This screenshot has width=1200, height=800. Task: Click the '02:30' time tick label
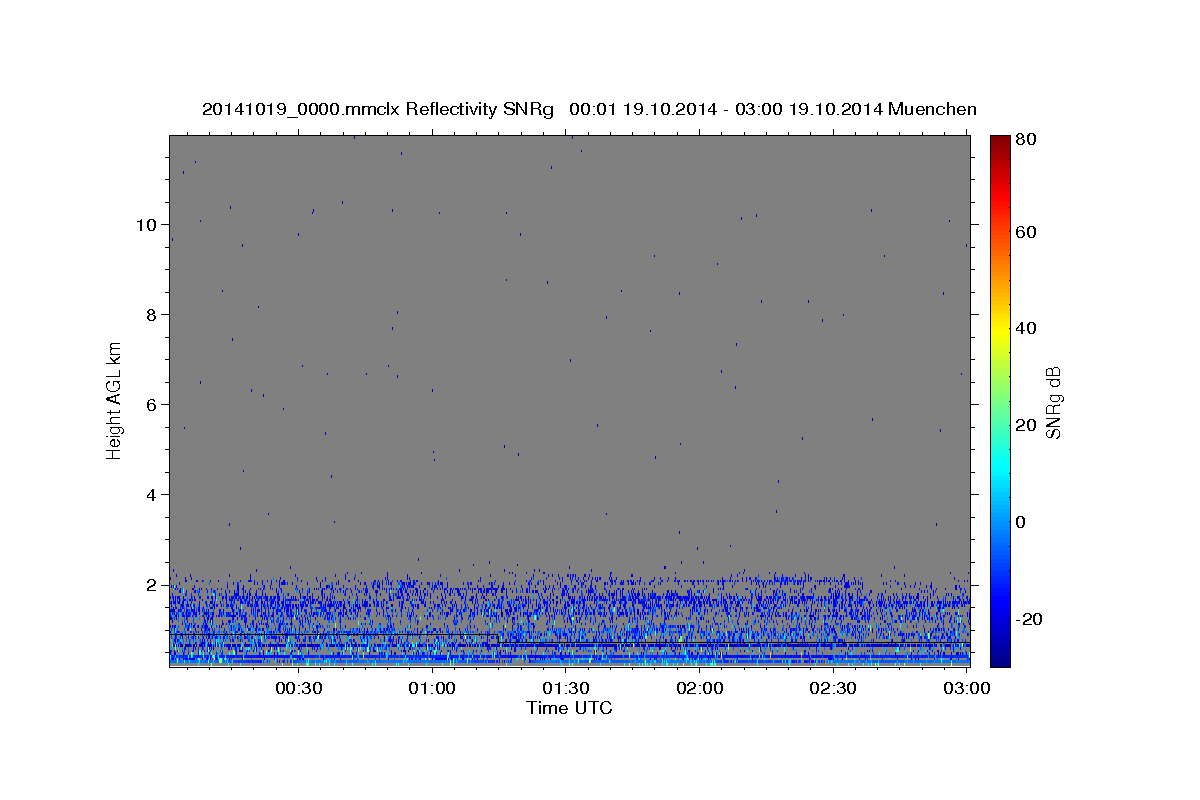(x=833, y=688)
